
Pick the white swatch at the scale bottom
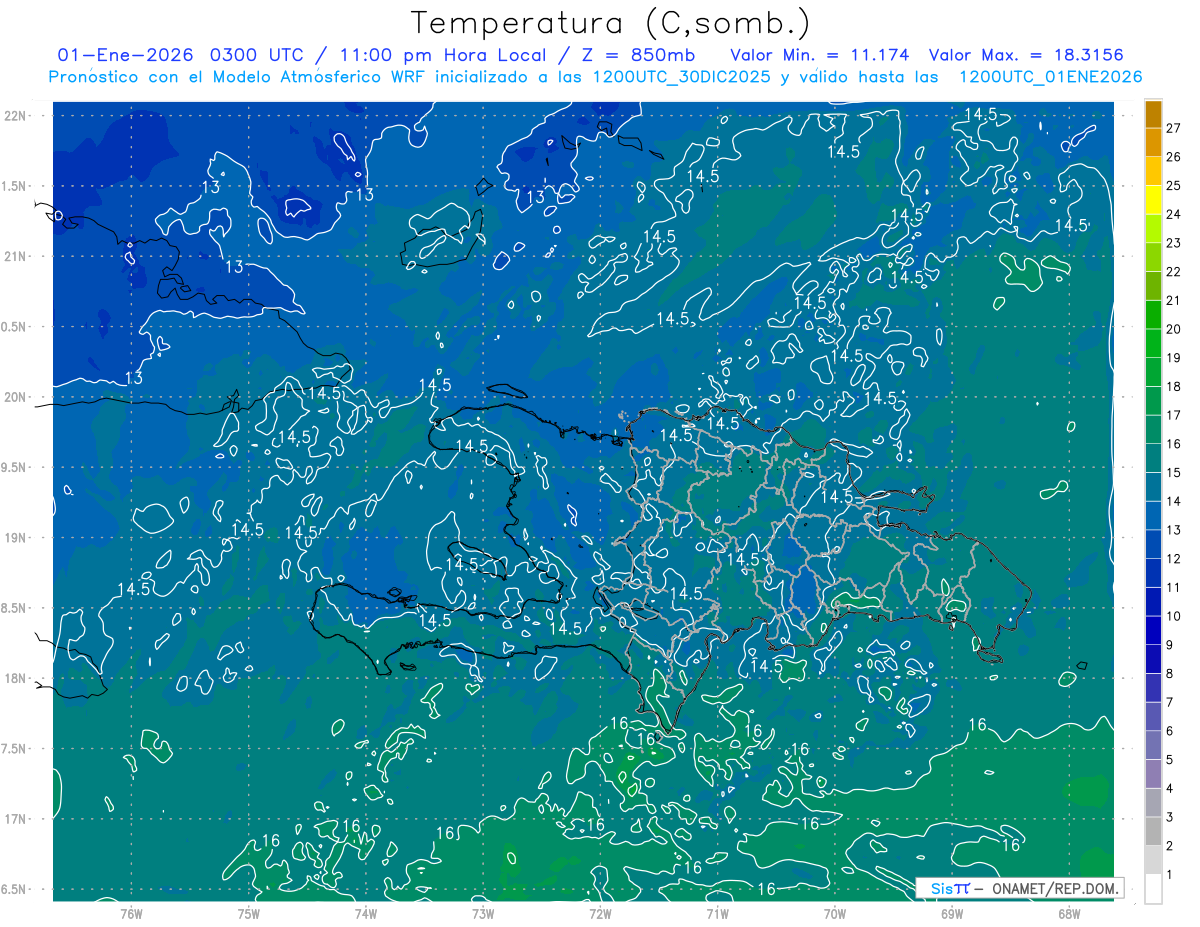coord(1153,889)
